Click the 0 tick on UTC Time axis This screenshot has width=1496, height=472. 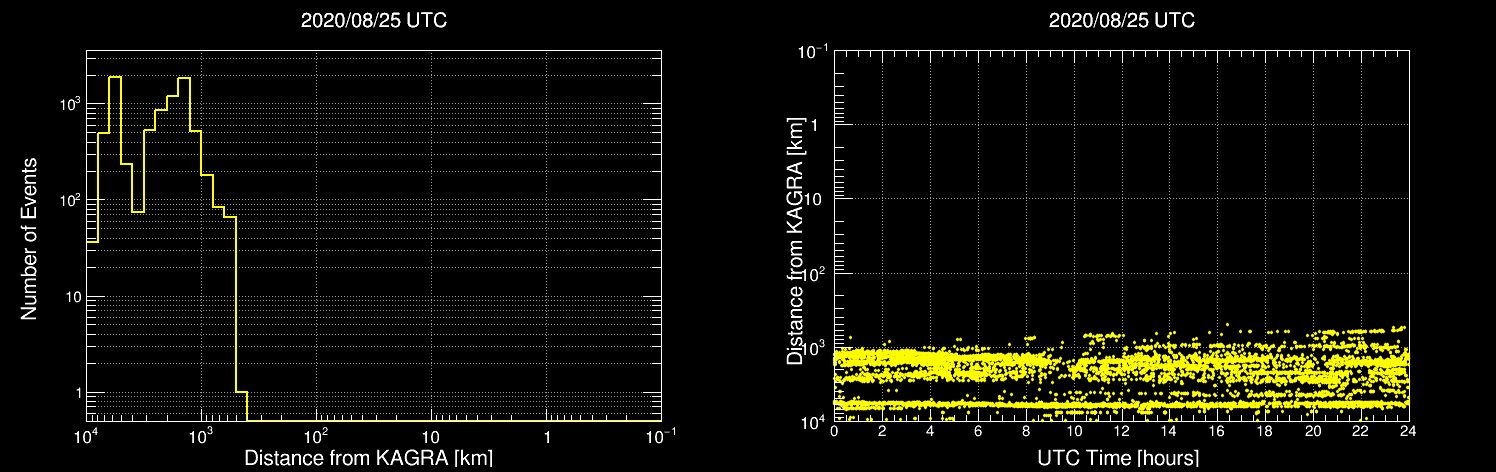[x=834, y=431]
